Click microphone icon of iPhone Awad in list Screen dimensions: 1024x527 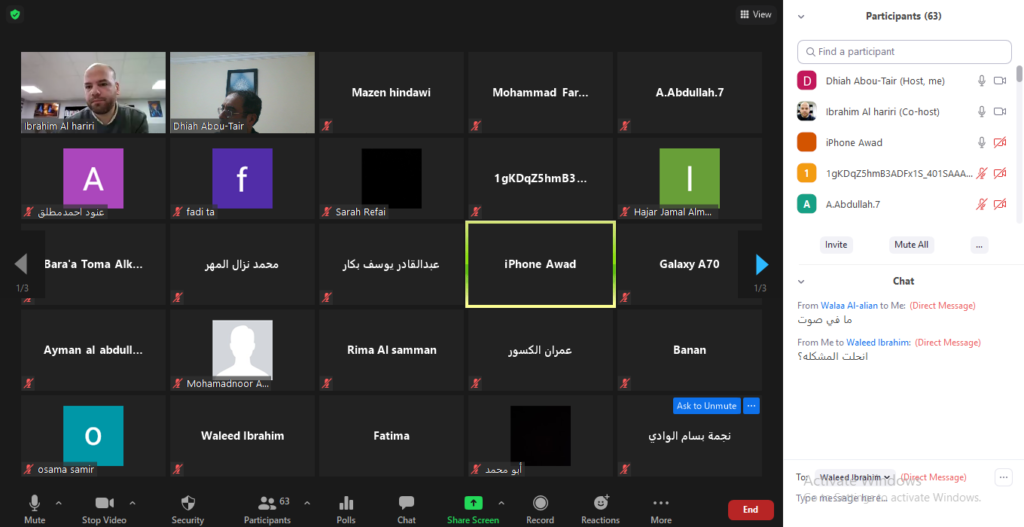pos(981,142)
